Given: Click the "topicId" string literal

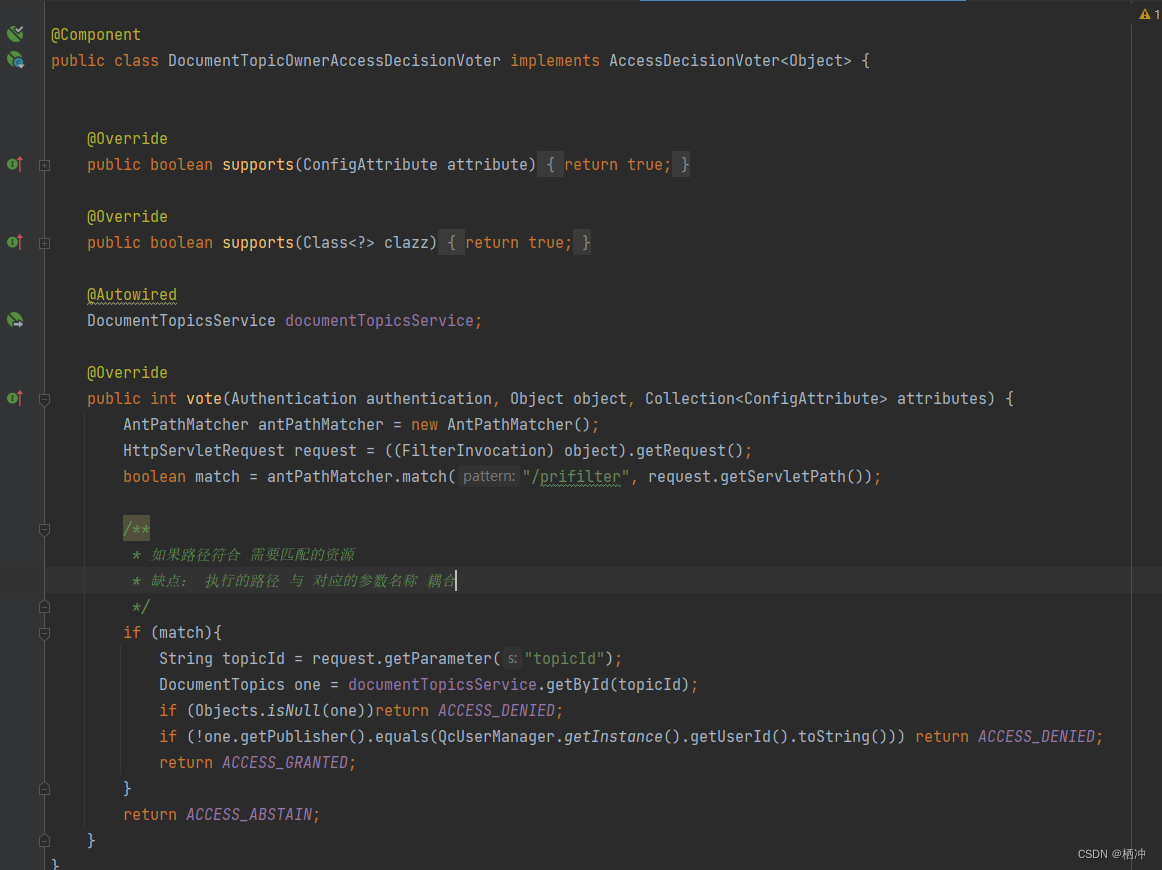Looking at the screenshot, I should click(x=564, y=658).
